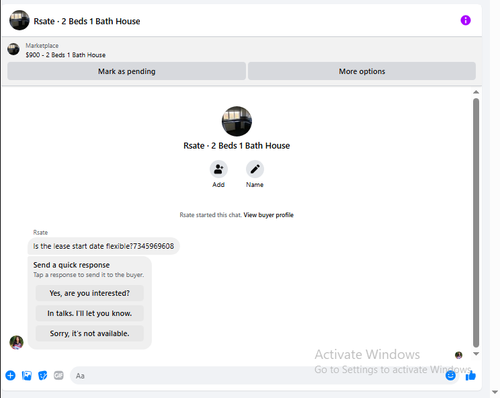
Task: Send quick reply 'Sorry, it's not available.'
Action: point(90,333)
